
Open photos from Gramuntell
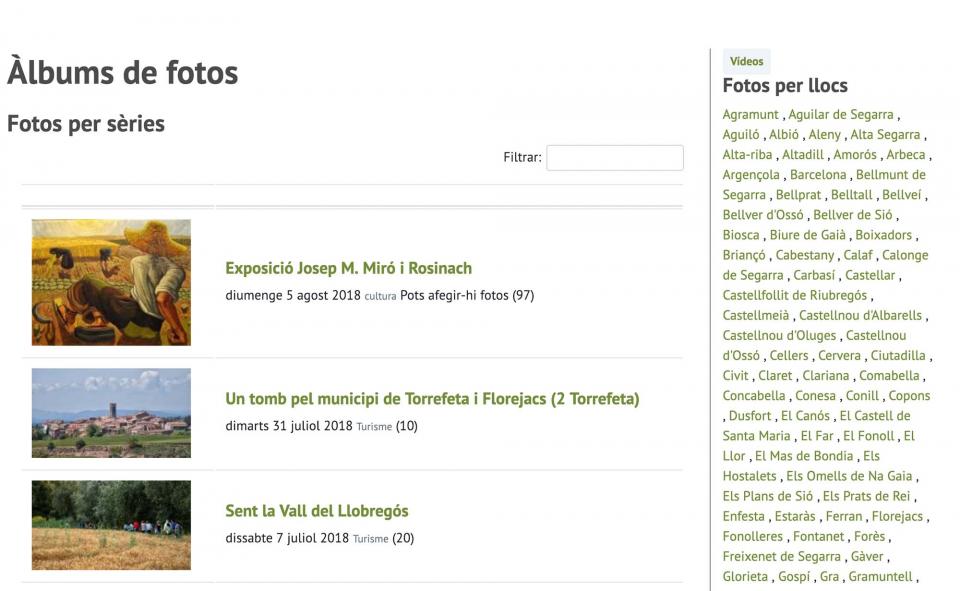pyautogui.click(x=880, y=576)
